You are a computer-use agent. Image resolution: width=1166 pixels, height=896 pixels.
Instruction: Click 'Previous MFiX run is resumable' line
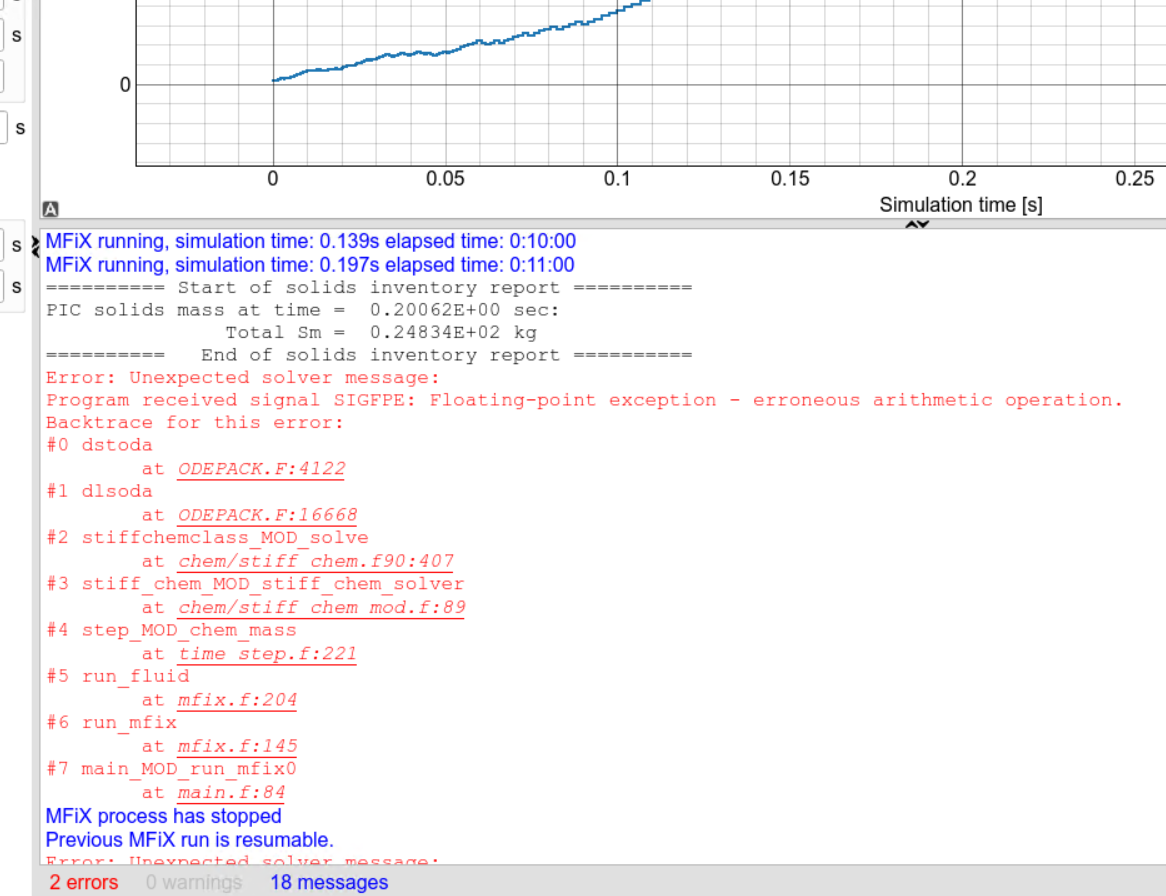coord(189,840)
